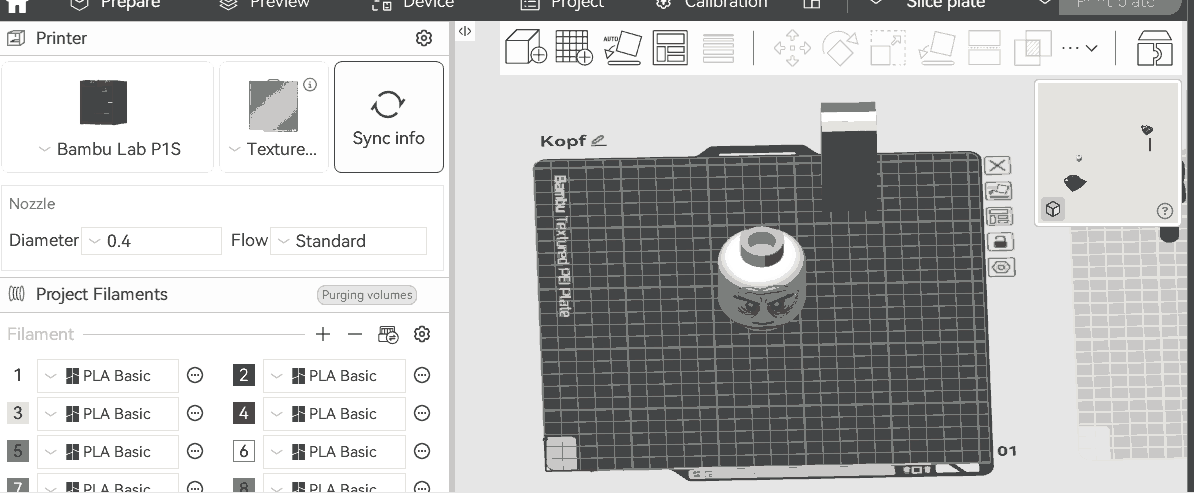Click more options for filament 4
1194x493 pixels.
422,413
